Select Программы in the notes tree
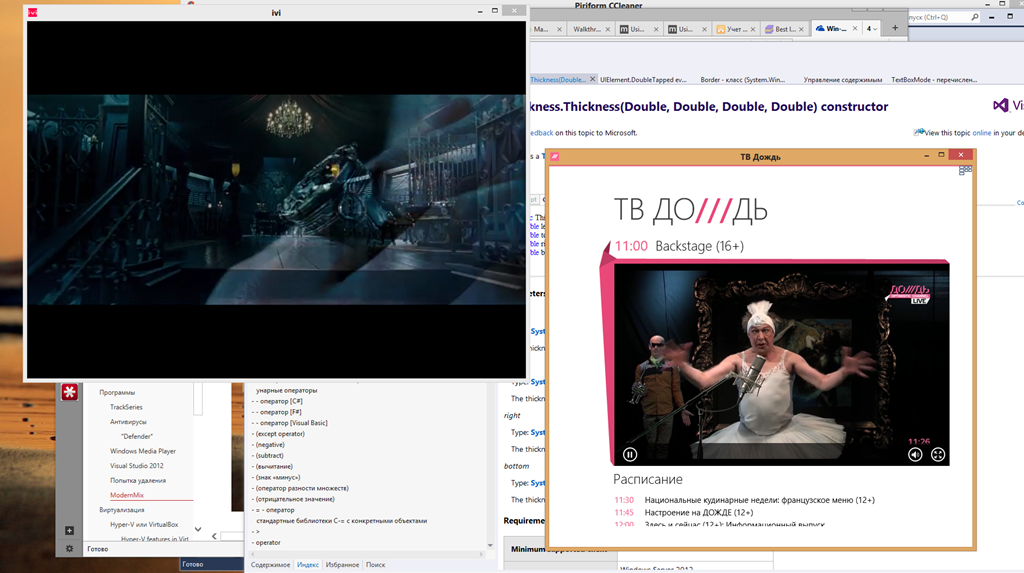Image resolution: width=1024 pixels, height=573 pixels. click(x=117, y=393)
